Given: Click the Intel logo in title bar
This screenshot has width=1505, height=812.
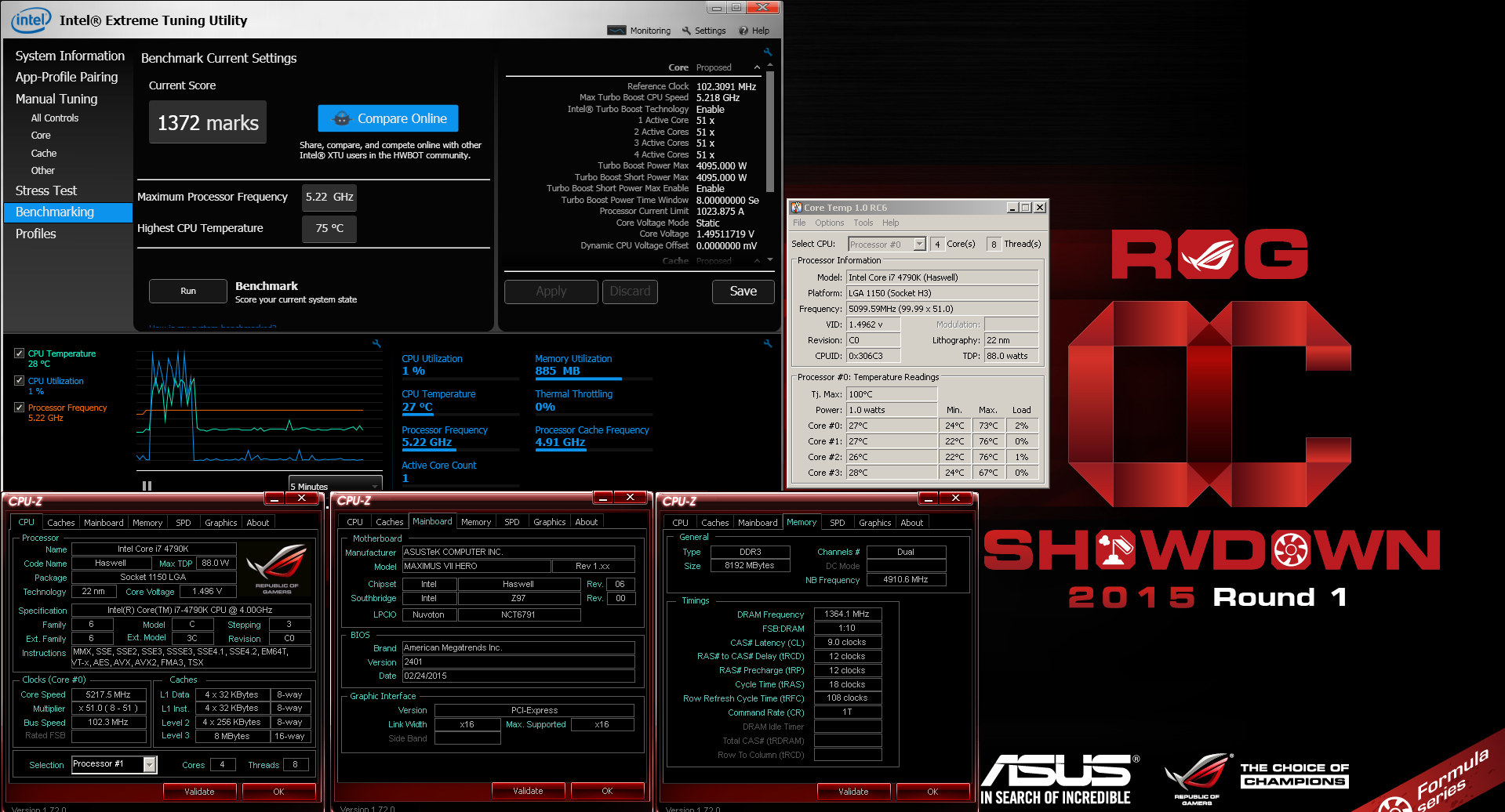Looking at the screenshot, I should 31,20.
